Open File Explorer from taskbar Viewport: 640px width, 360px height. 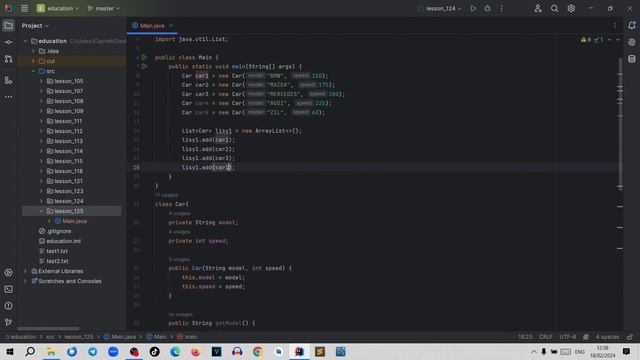(51, 352)
